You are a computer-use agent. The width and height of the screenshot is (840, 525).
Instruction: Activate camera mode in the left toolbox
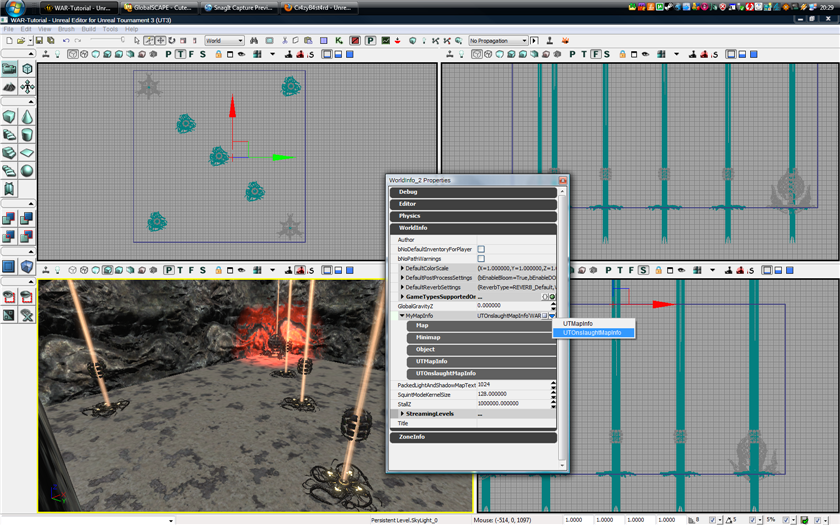point(9,69)
